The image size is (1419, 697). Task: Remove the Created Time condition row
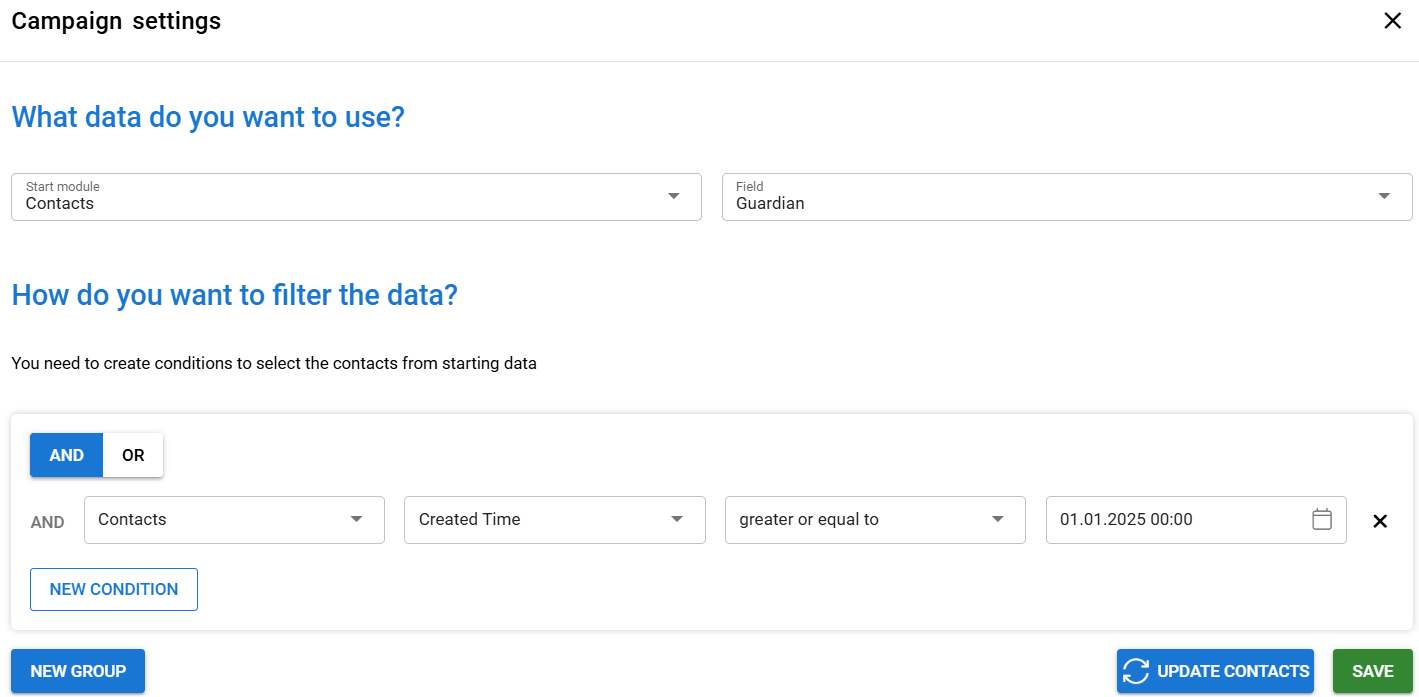(x=1380, y=521)
